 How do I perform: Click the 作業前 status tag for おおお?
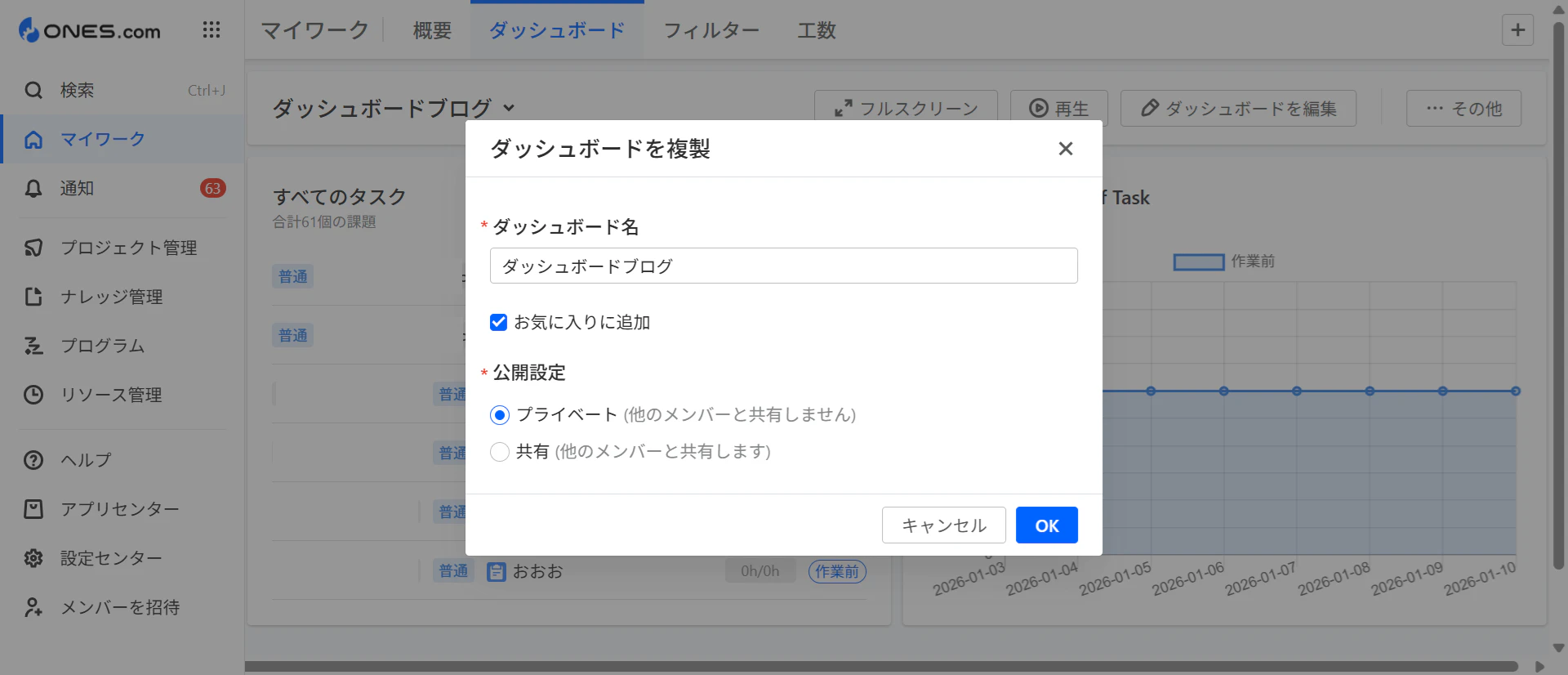tap(837, 572)
